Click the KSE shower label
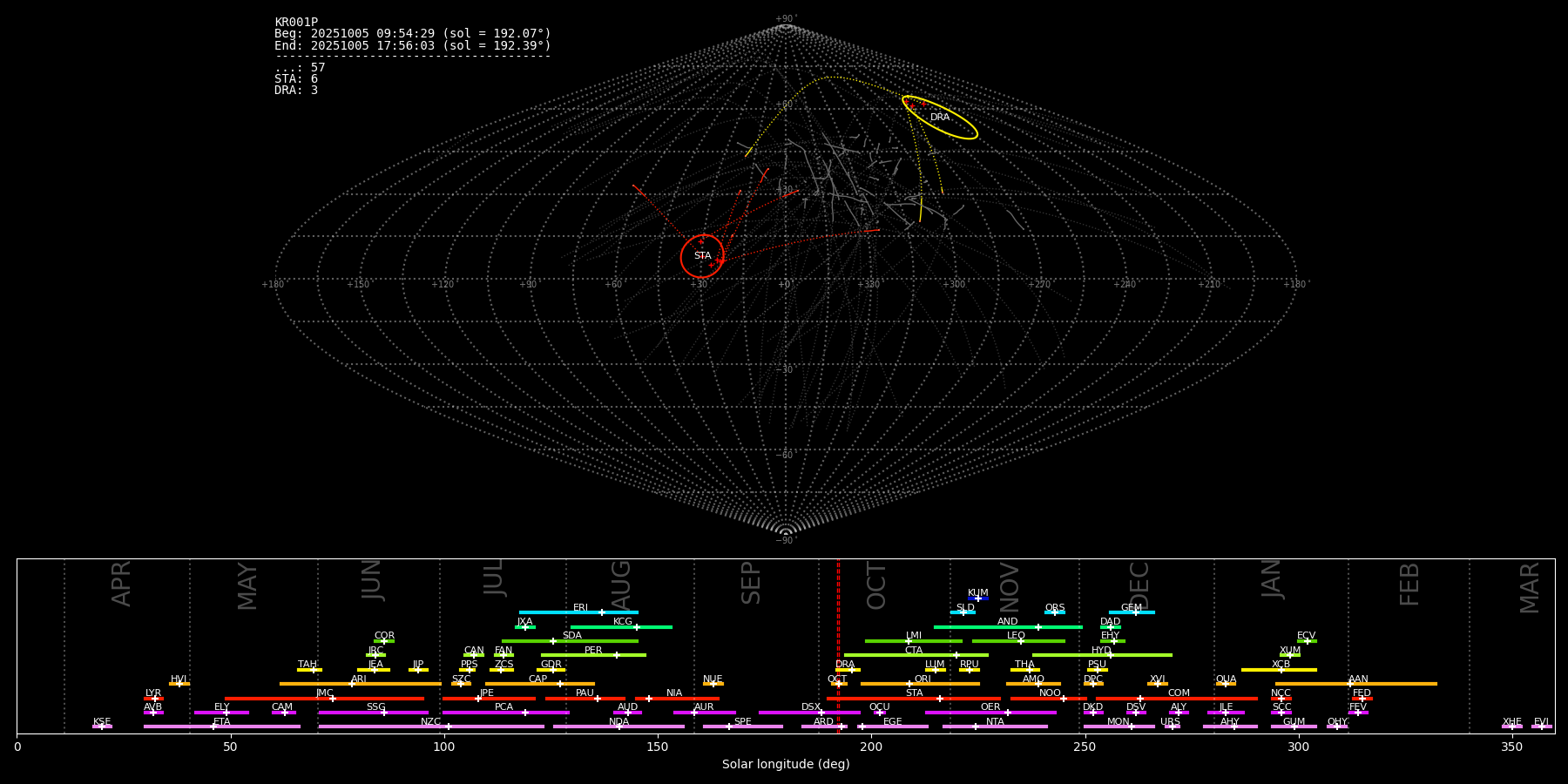This screenshot has height=784, width=1568. coord(102,722)
